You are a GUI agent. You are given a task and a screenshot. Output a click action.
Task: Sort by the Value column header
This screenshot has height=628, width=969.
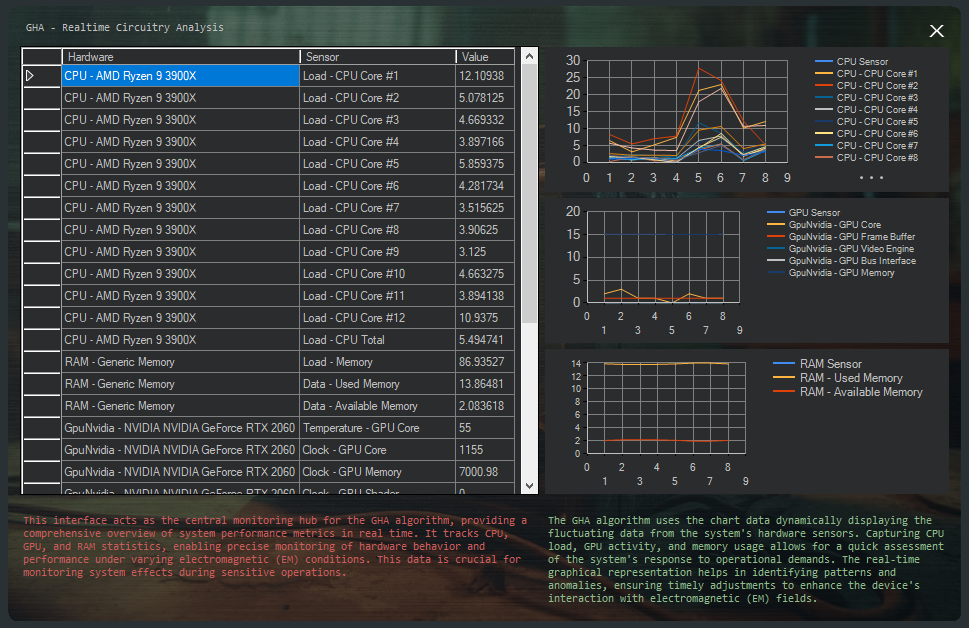click(485, 57)
